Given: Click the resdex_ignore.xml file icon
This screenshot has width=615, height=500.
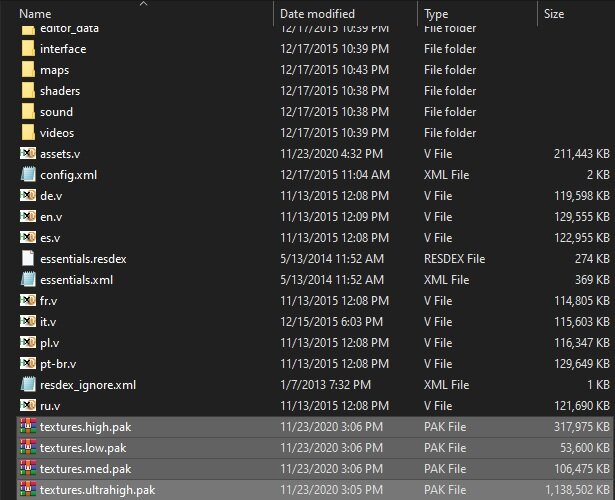Looking at the screenshot, I should [28, 384].
